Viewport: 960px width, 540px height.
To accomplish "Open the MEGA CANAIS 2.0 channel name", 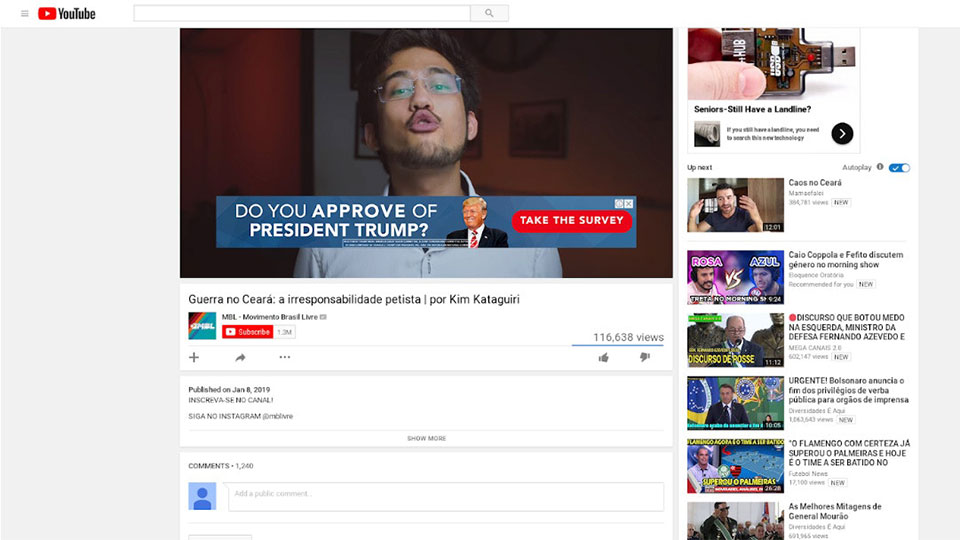I will [815, 348].
